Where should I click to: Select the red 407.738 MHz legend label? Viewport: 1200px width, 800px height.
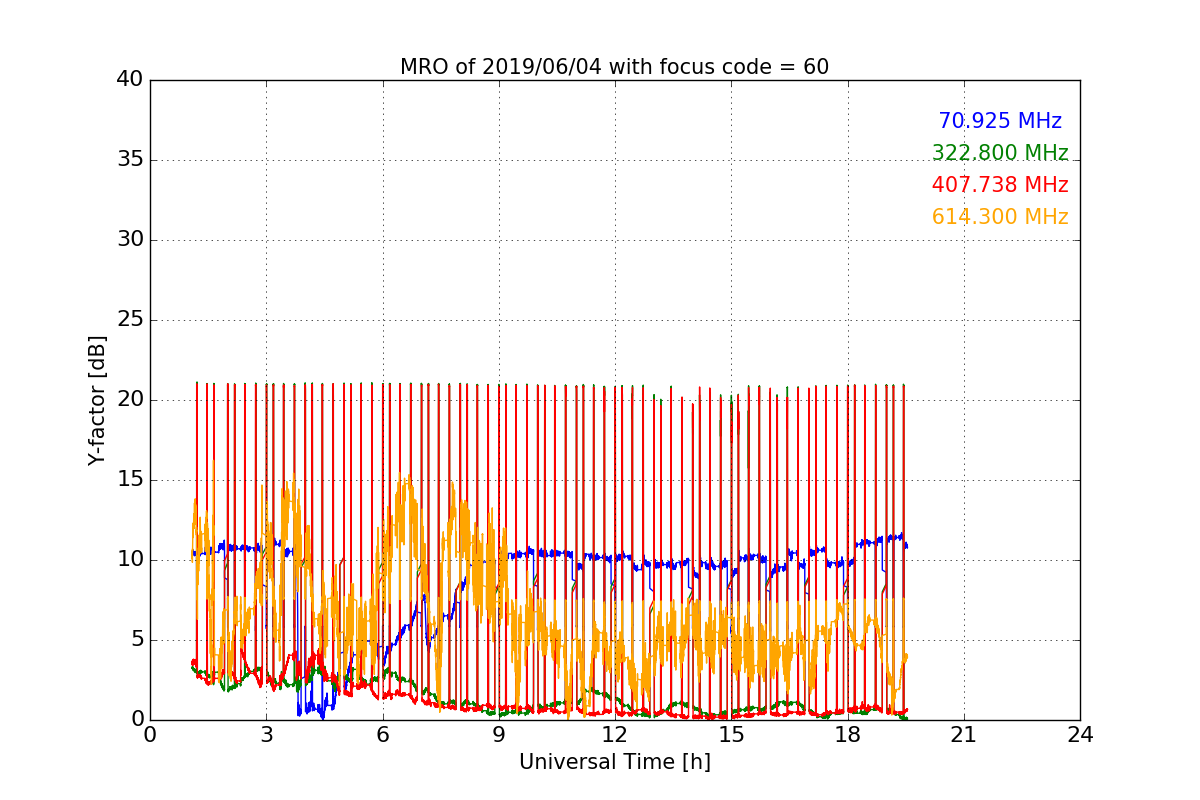tap(1000, 185)
